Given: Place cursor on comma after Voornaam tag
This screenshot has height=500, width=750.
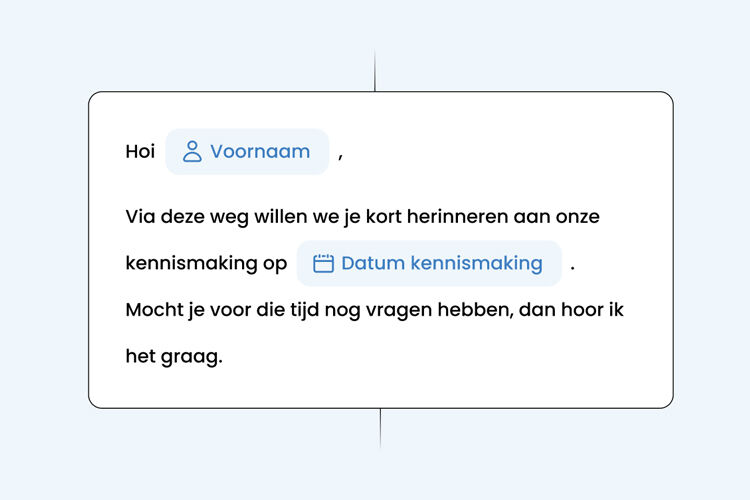Looking at the screenshot, I should (340, 154).
